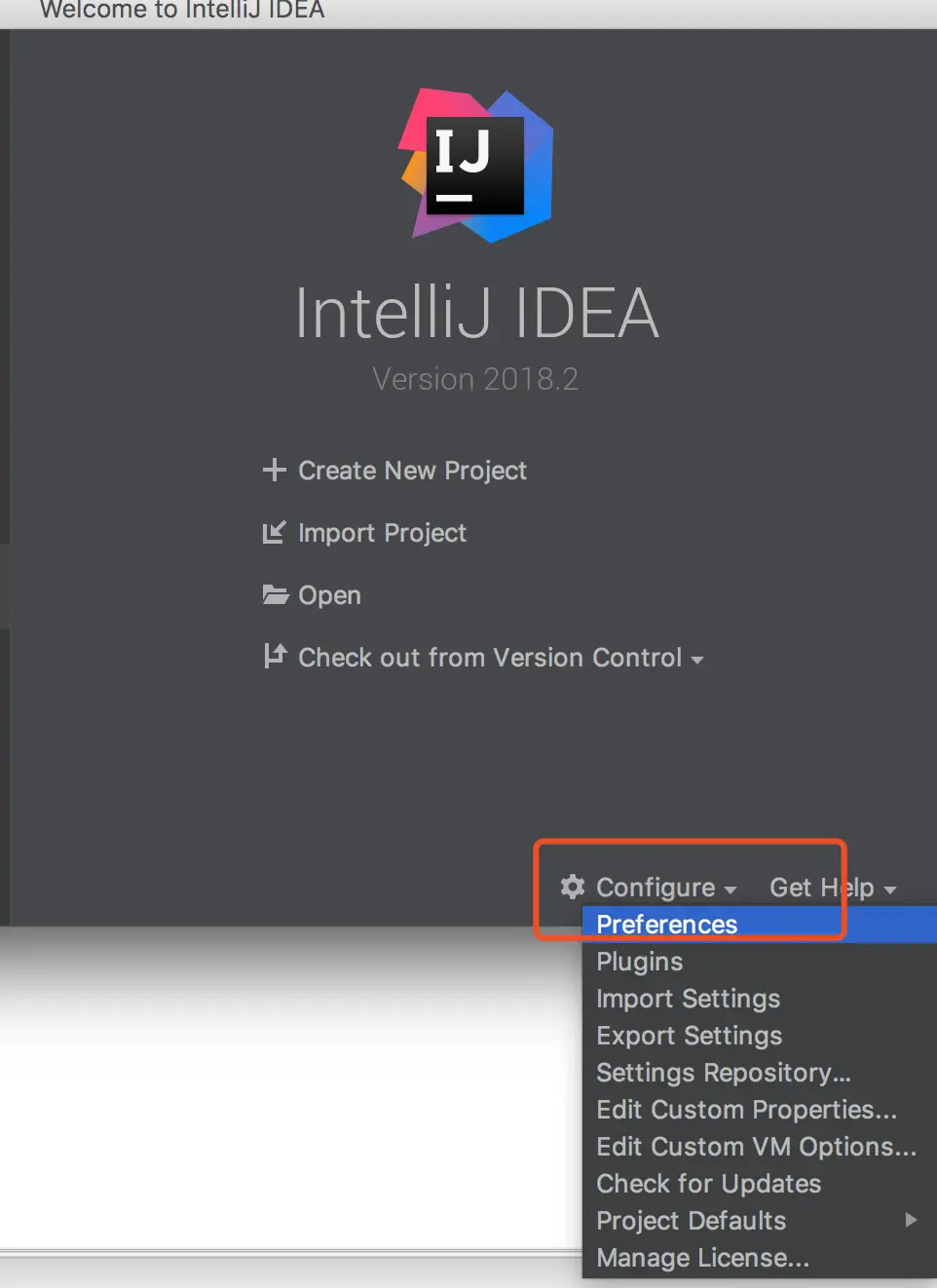The width and height of the screenshot is (937, 1288).
Task: Expand the Check out from Version Control dropdown arrow
Action: 697,660
